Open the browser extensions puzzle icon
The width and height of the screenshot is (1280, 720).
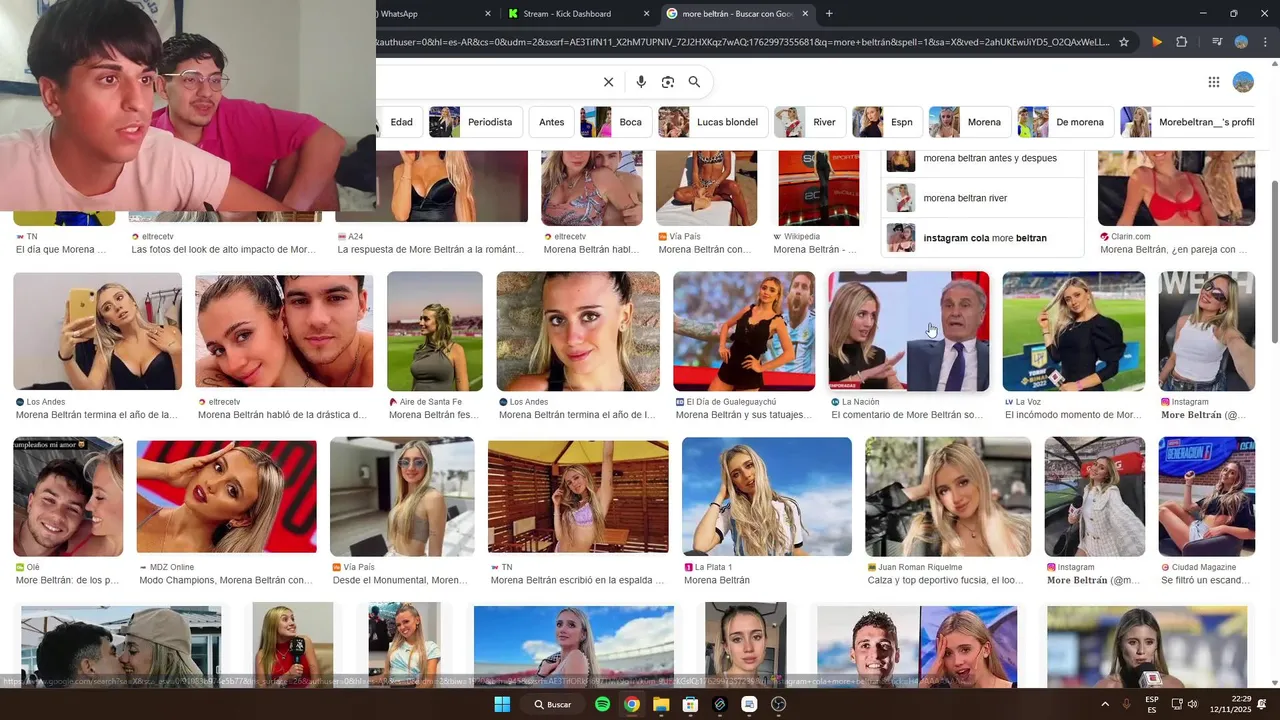1182,42
